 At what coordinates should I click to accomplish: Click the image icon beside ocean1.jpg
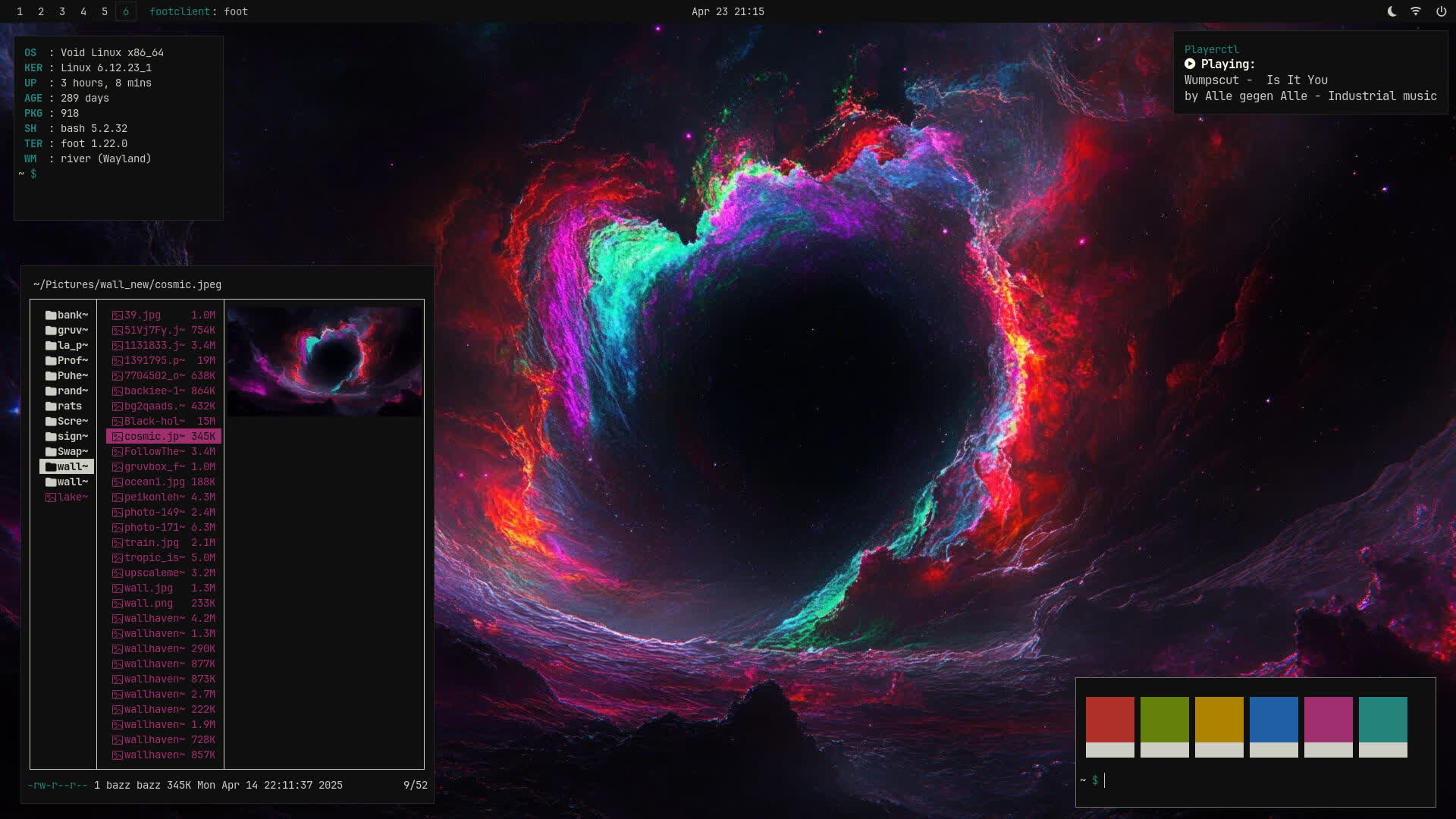click(x=118, y=482)
